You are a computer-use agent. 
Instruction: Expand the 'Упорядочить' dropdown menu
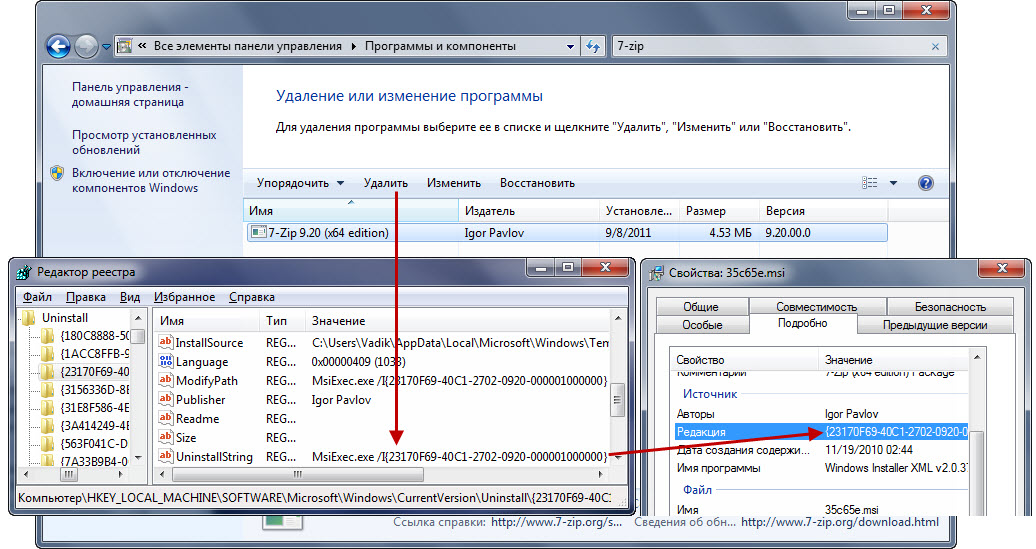[x=301, y=183]
